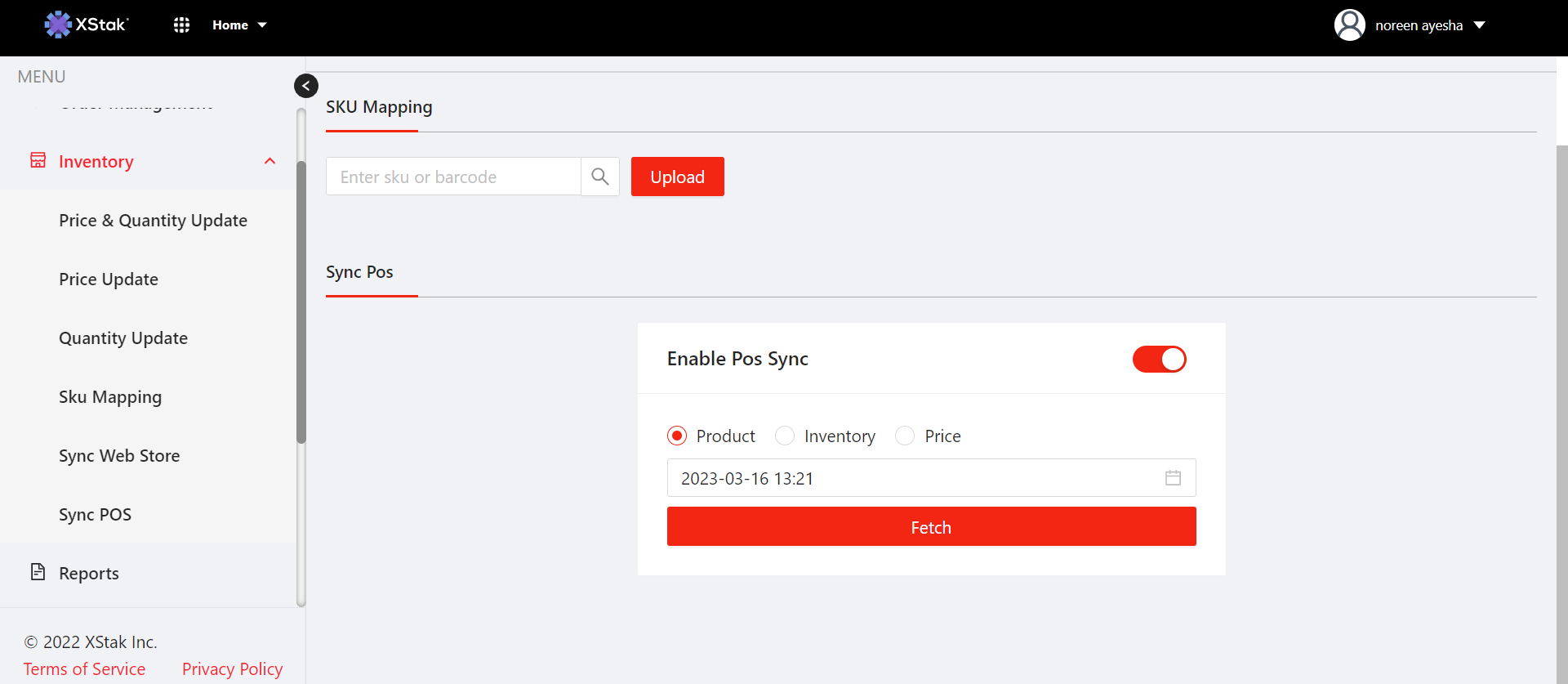Screen dimensions: 1568x684
Task: Click the user avatar icon
Action: (x=1349, y=25)
